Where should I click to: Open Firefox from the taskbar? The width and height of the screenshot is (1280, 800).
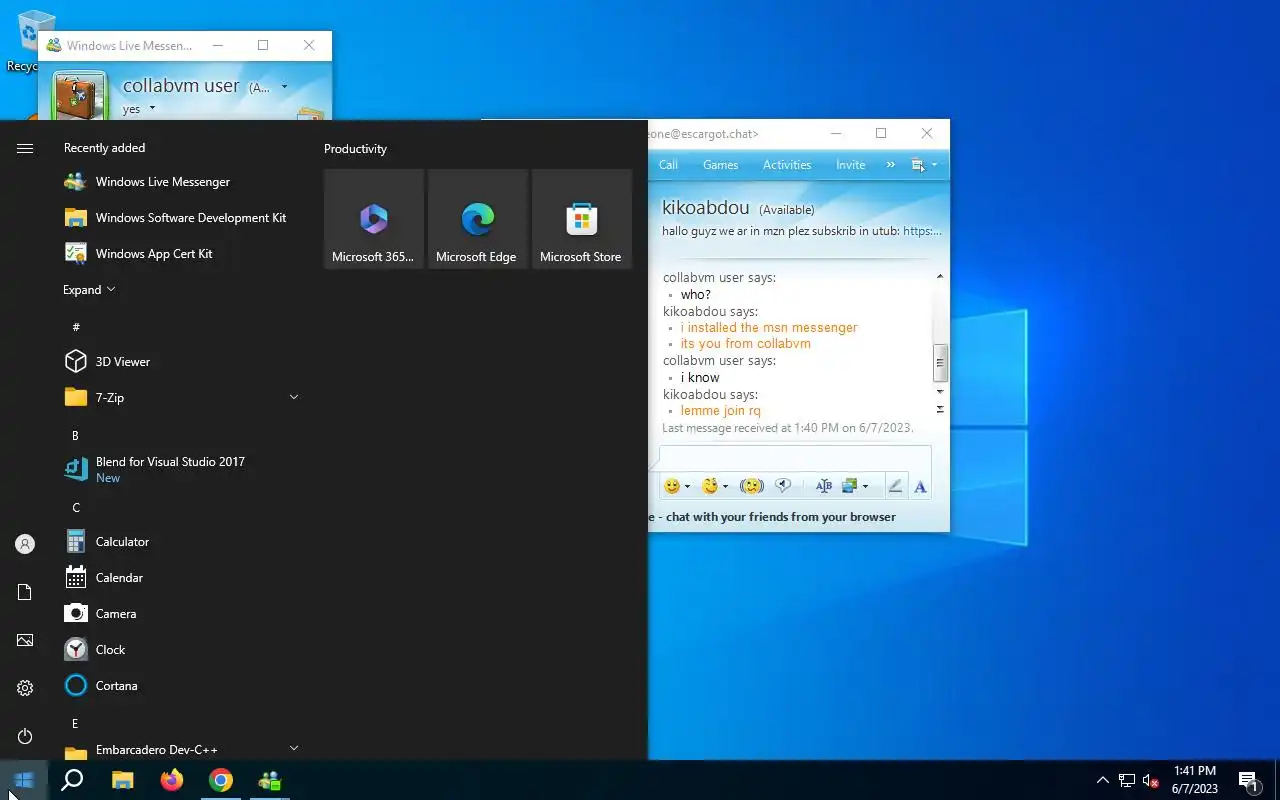pos(172,780)
